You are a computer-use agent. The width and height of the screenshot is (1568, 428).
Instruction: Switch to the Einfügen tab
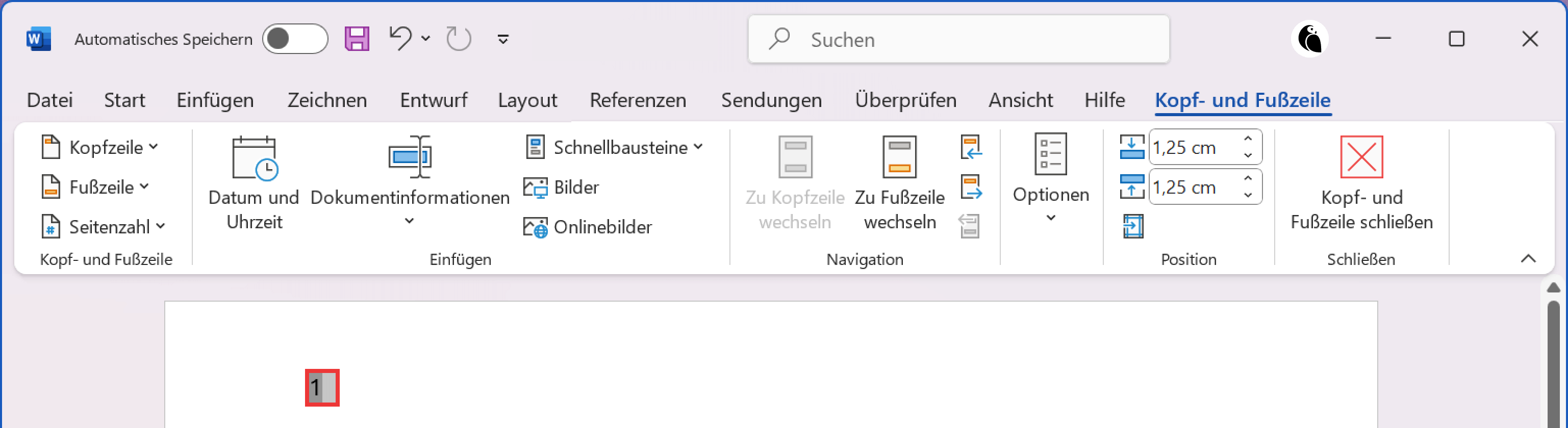[215, 100]
